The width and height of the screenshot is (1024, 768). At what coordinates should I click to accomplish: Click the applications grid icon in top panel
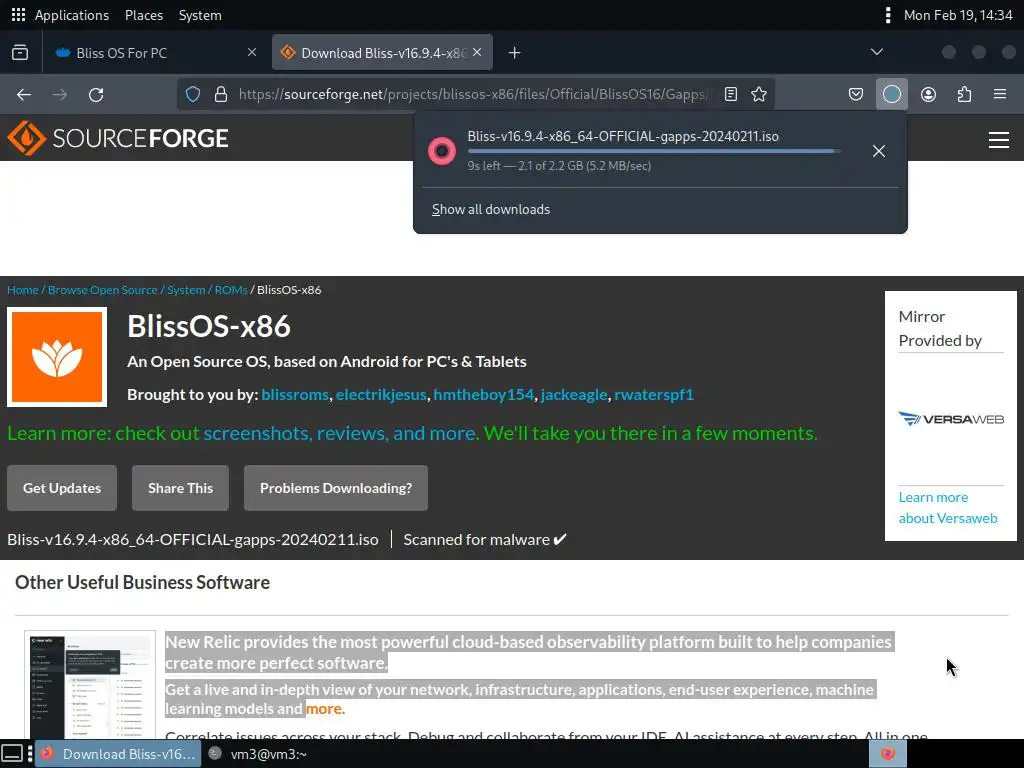18,15
